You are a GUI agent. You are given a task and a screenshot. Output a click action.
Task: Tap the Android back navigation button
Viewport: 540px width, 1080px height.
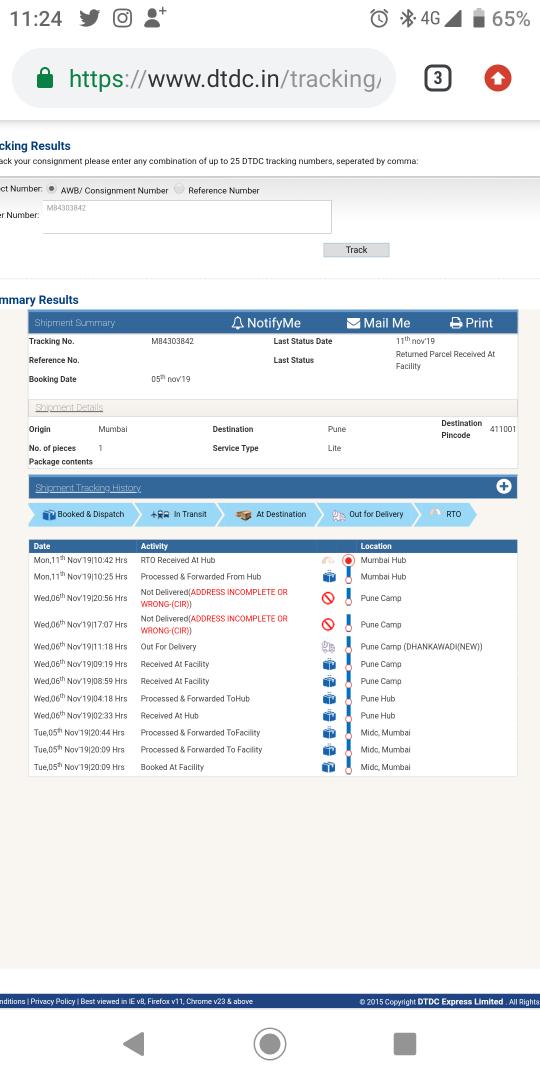pos(134,1044)
